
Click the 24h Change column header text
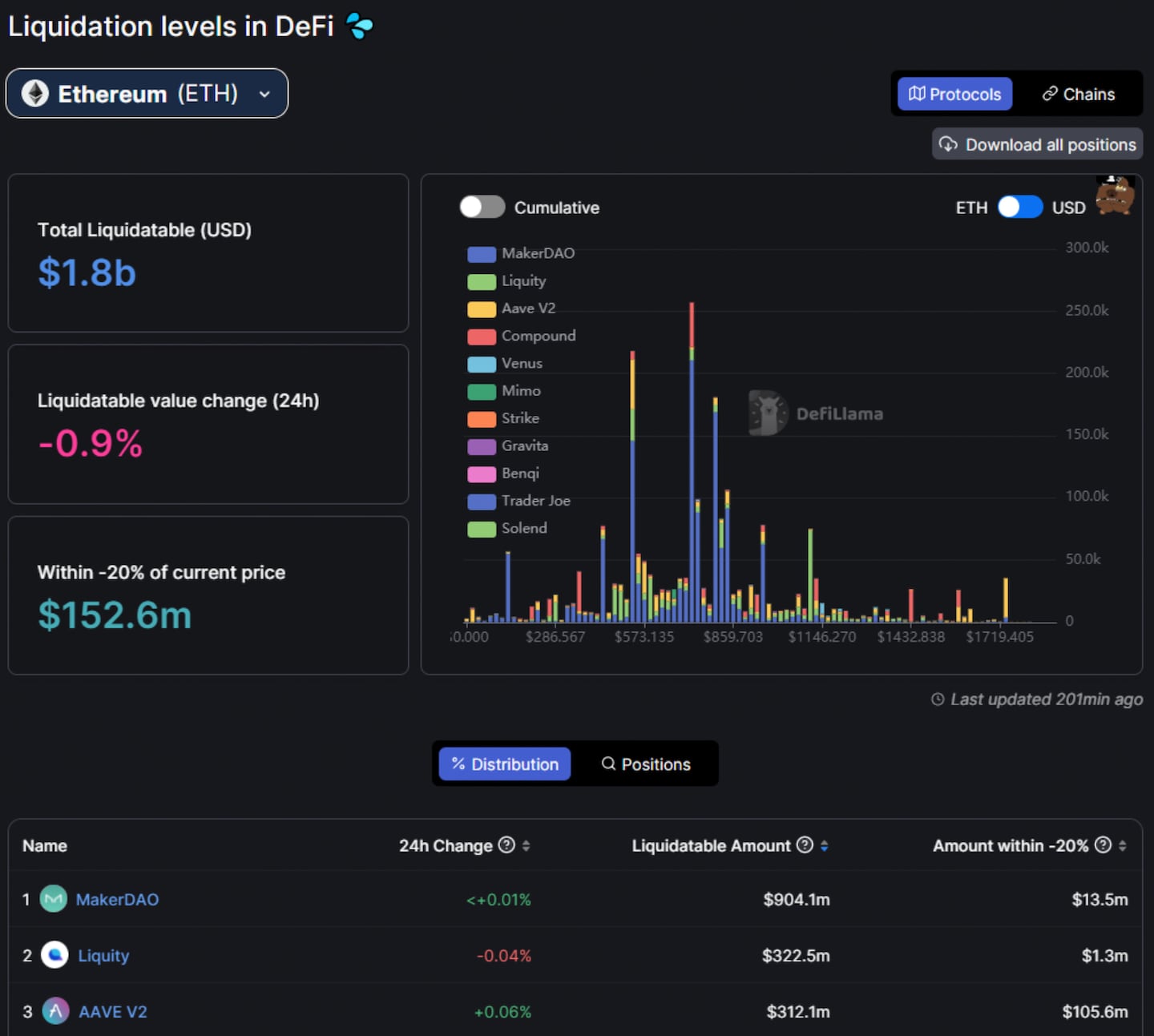pos(446,845)
